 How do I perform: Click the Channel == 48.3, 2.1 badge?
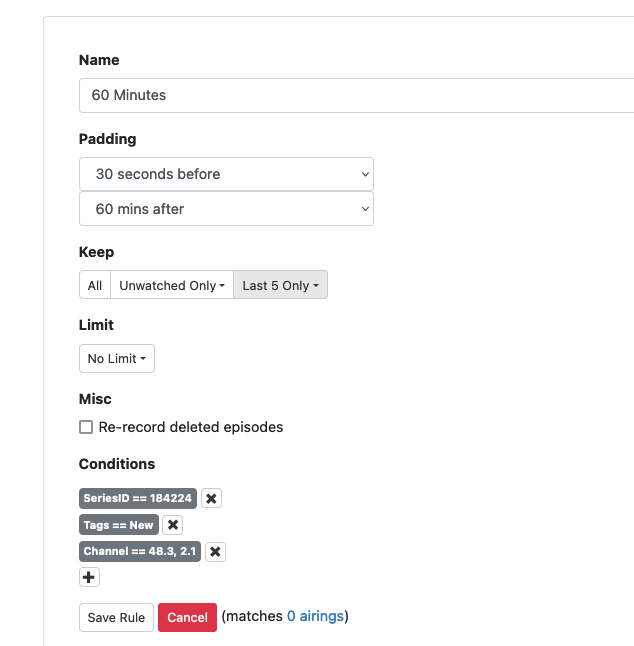[x=140, y=551]
